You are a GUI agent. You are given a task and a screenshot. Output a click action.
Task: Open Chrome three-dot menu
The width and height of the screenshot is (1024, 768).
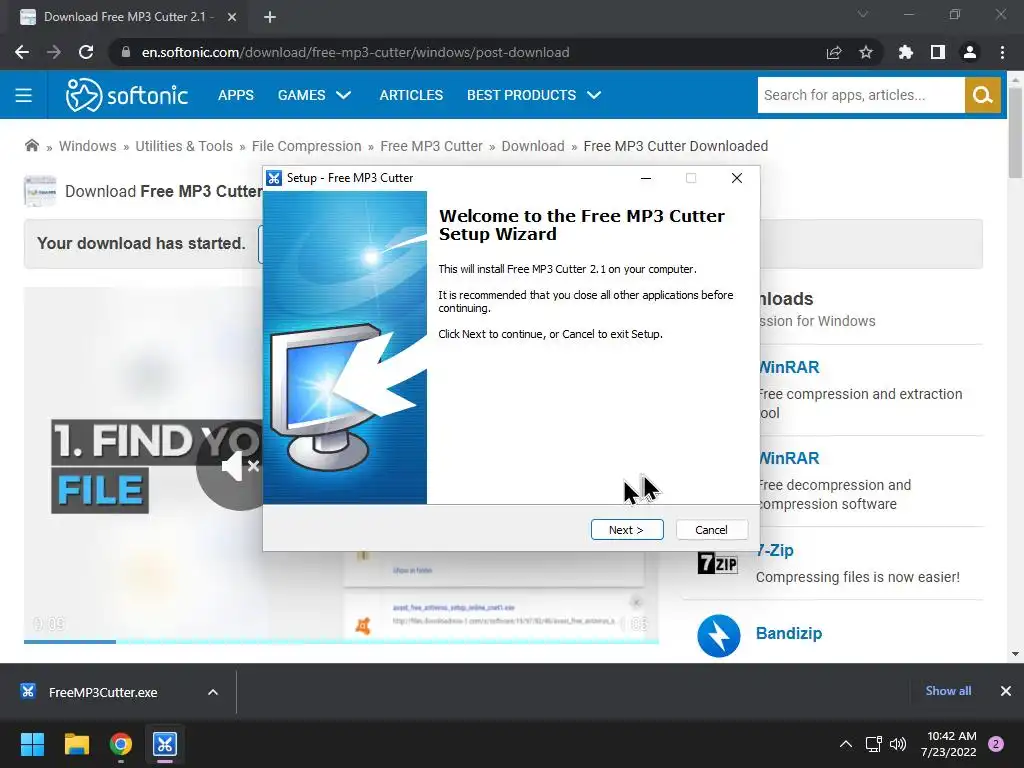pos(1002,52)
